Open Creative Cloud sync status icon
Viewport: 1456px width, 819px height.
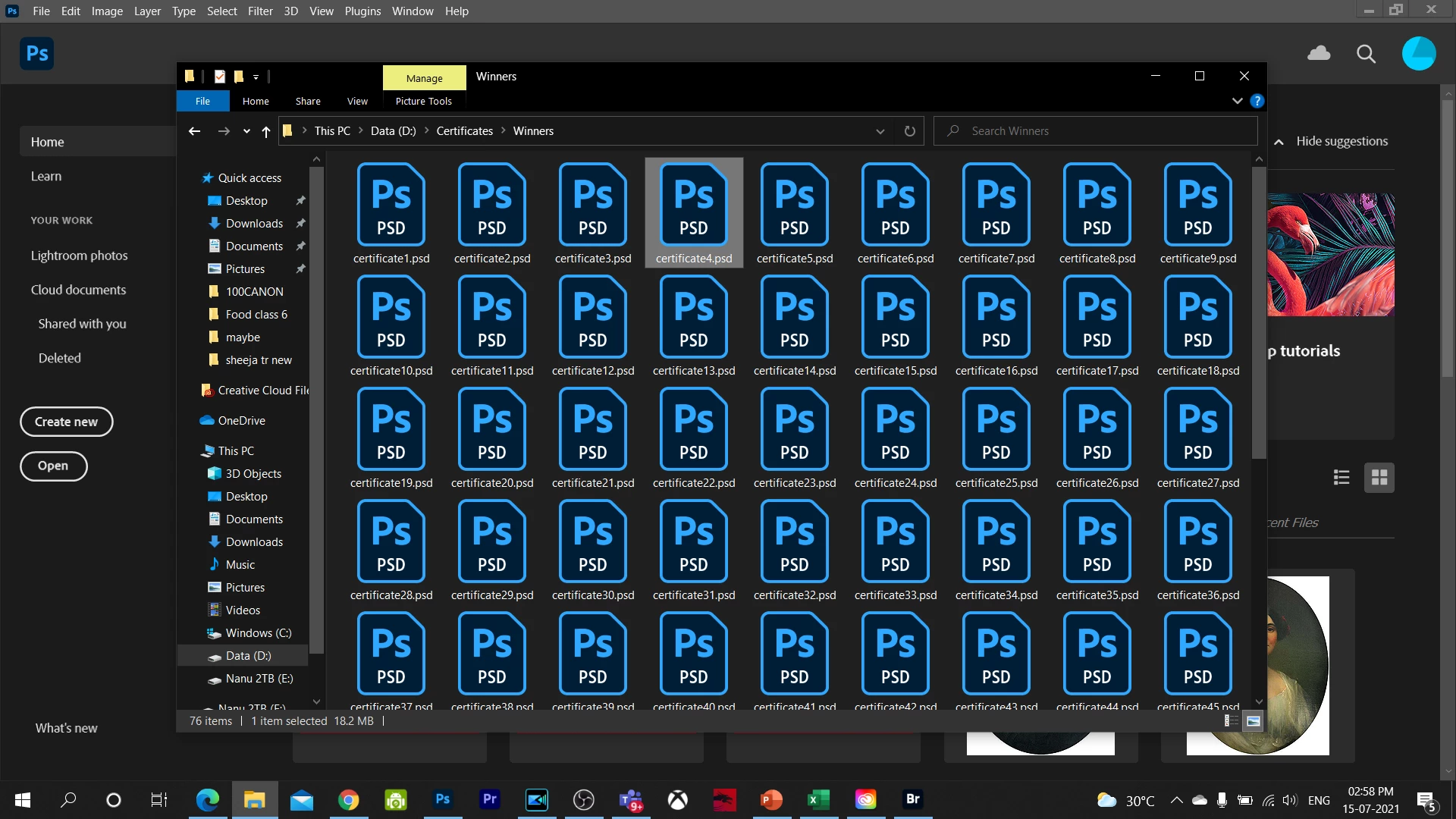pos(1319,53)
